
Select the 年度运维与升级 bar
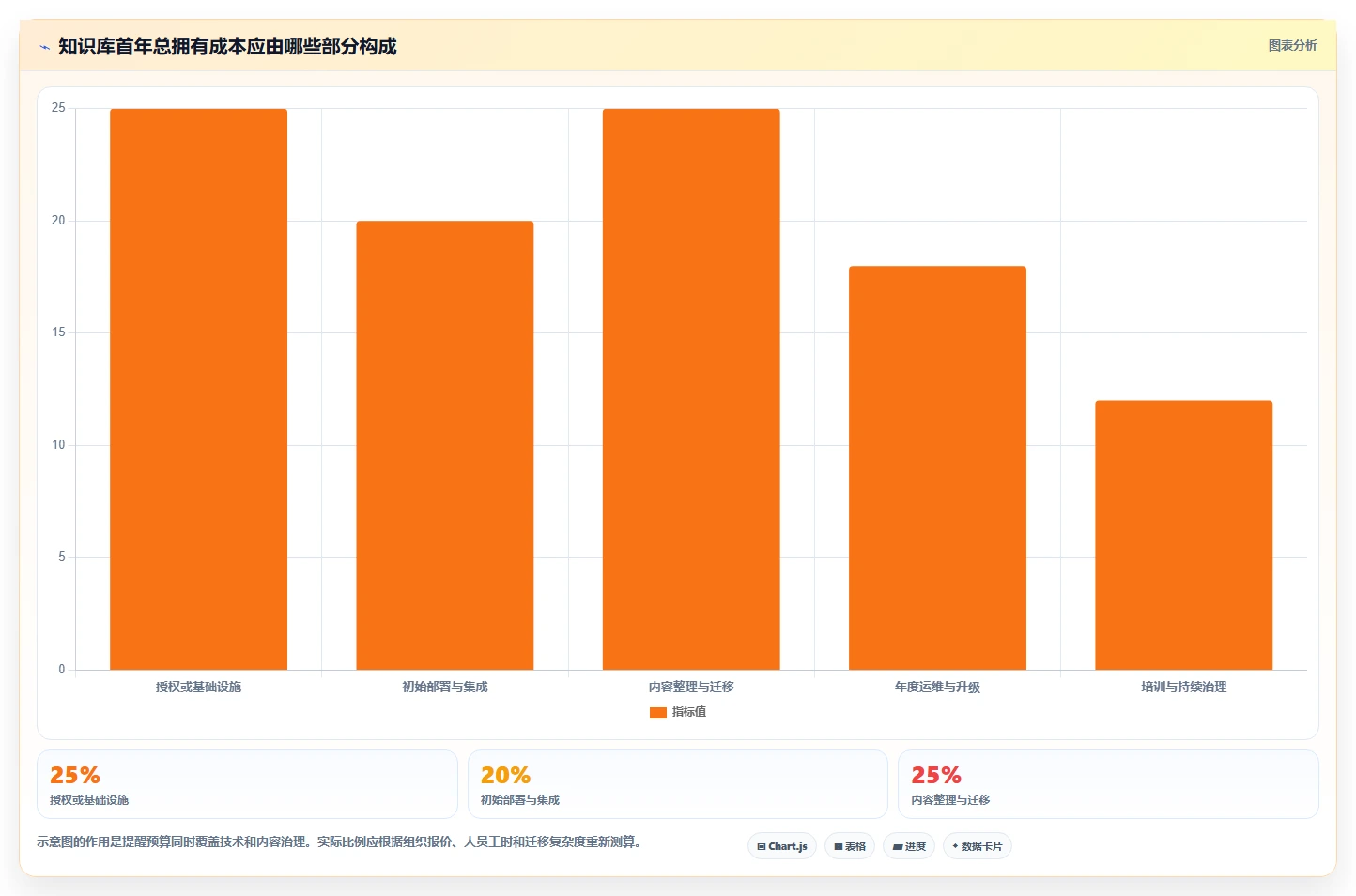click(x=937, y=468)
